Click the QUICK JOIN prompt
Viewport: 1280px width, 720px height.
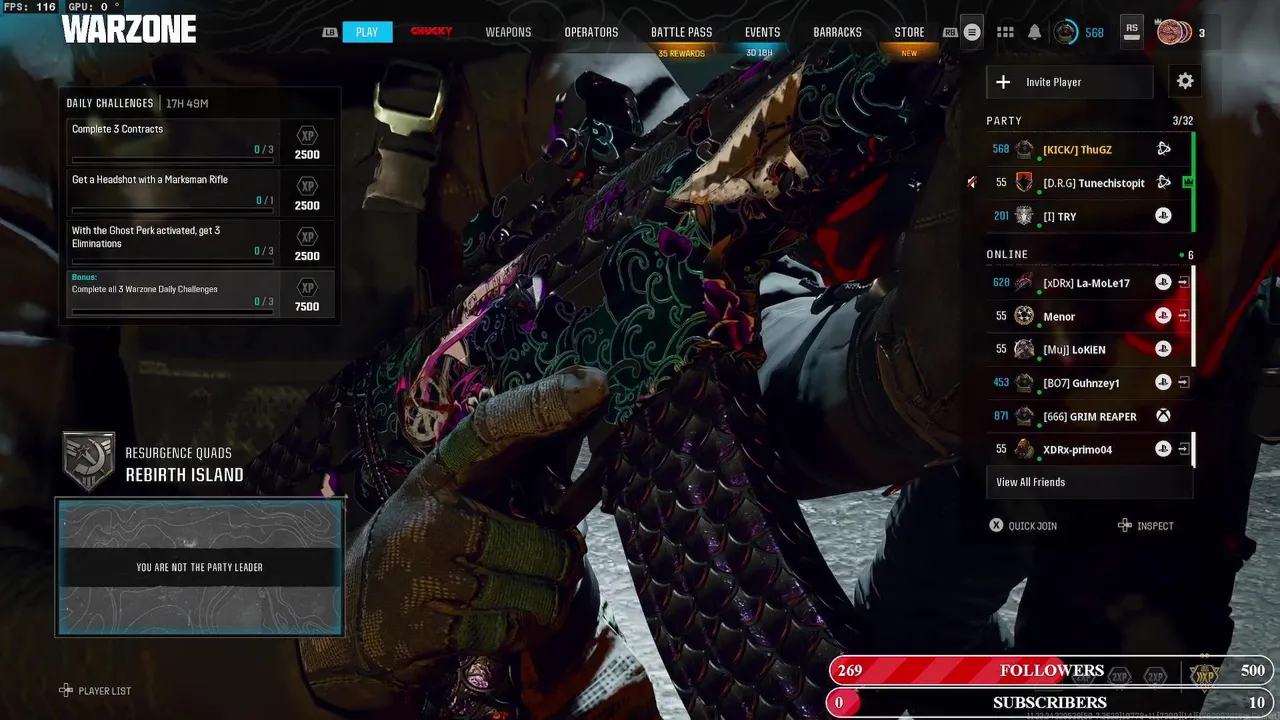(1023, 525)
